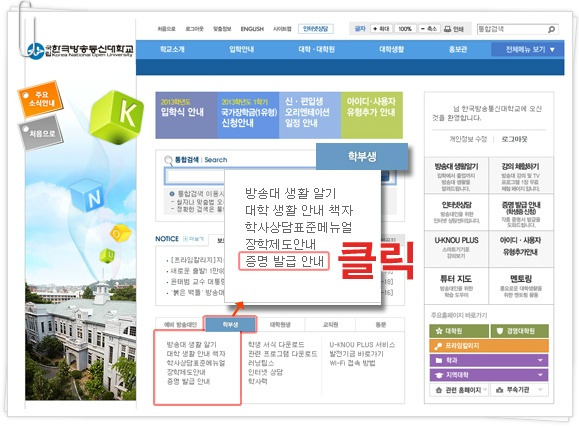579x427 pixels.
Task: Expand the 부속기관 dropdown
Action: coord(520,390)
